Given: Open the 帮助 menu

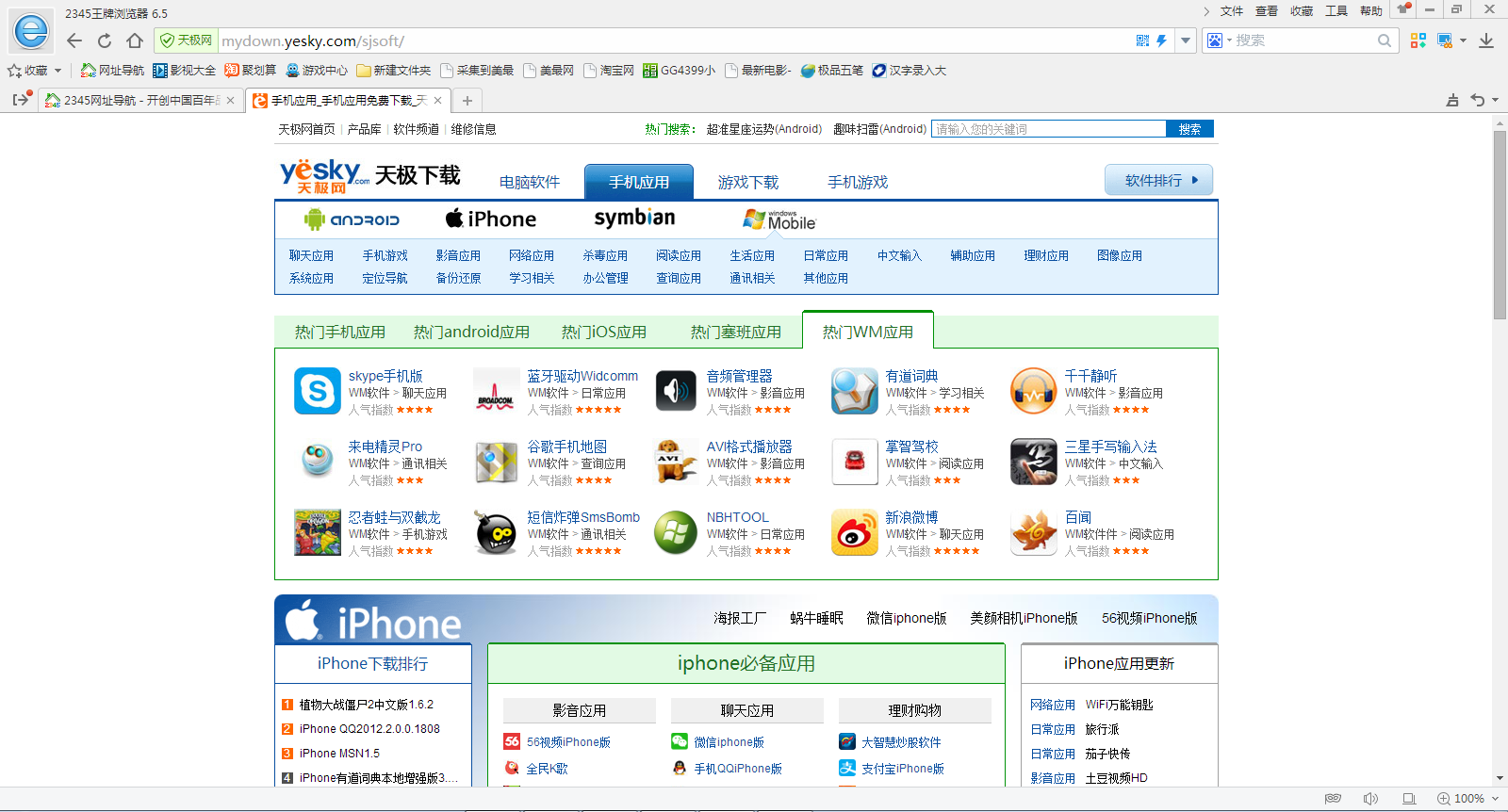Looking at the screenshot, I should pos(1371,11).
